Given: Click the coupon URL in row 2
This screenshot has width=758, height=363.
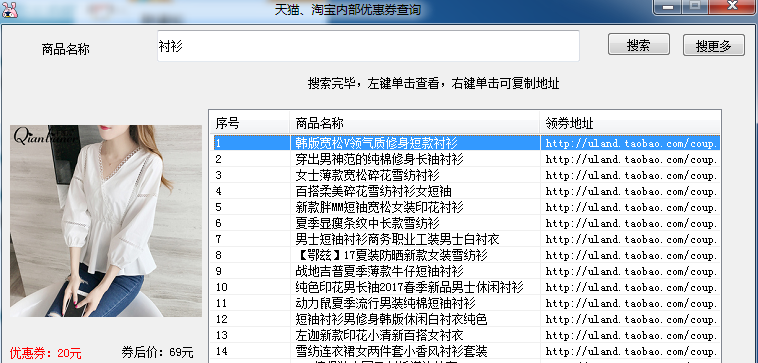Looking at the screenshot, I should (631, 160).
